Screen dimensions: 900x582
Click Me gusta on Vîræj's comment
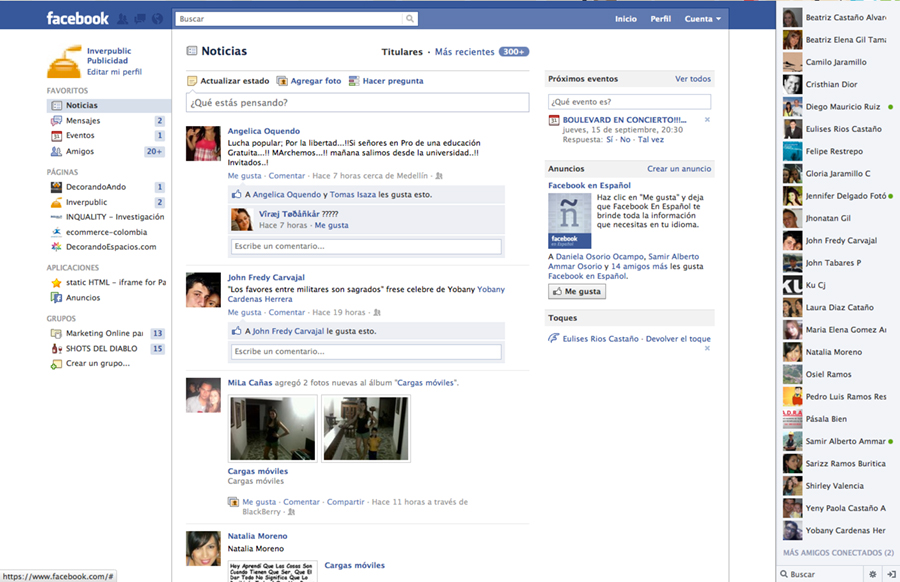(331, 225)
